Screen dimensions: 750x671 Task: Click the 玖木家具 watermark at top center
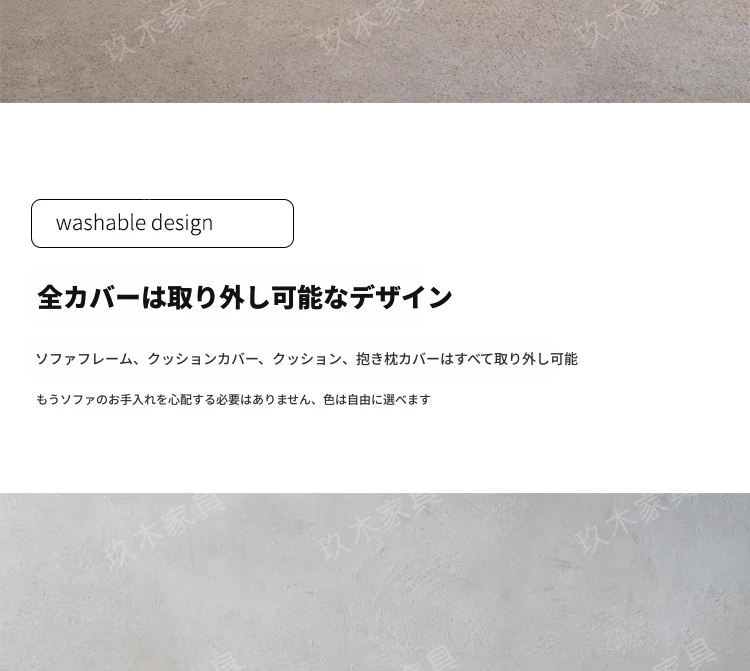click(365, 25)
